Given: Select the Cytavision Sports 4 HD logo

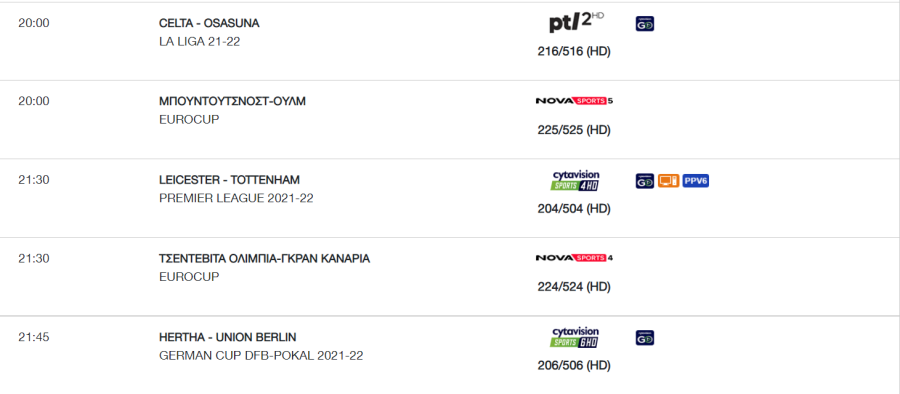Looking at the screenshot, I should pos(576,180).
